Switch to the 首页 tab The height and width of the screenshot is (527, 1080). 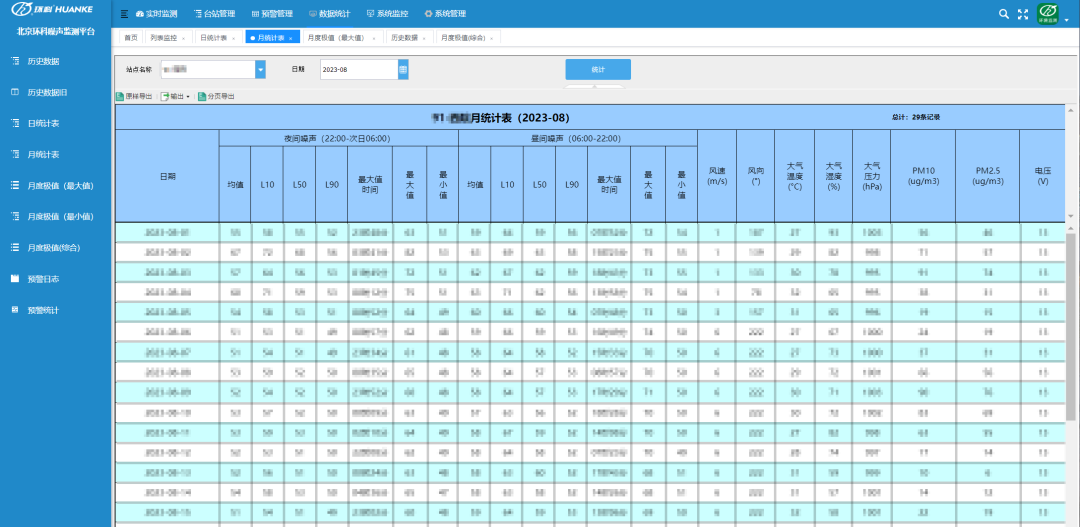tap(131, 38)
